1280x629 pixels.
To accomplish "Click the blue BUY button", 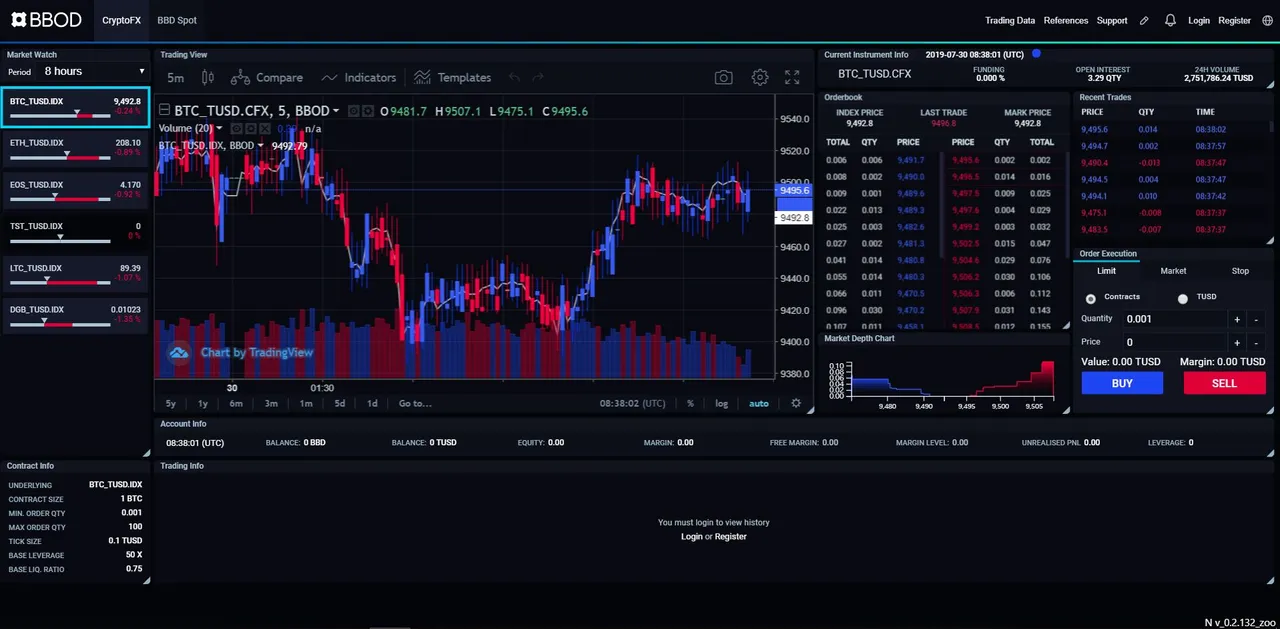I will click(x=1122, y=383).
